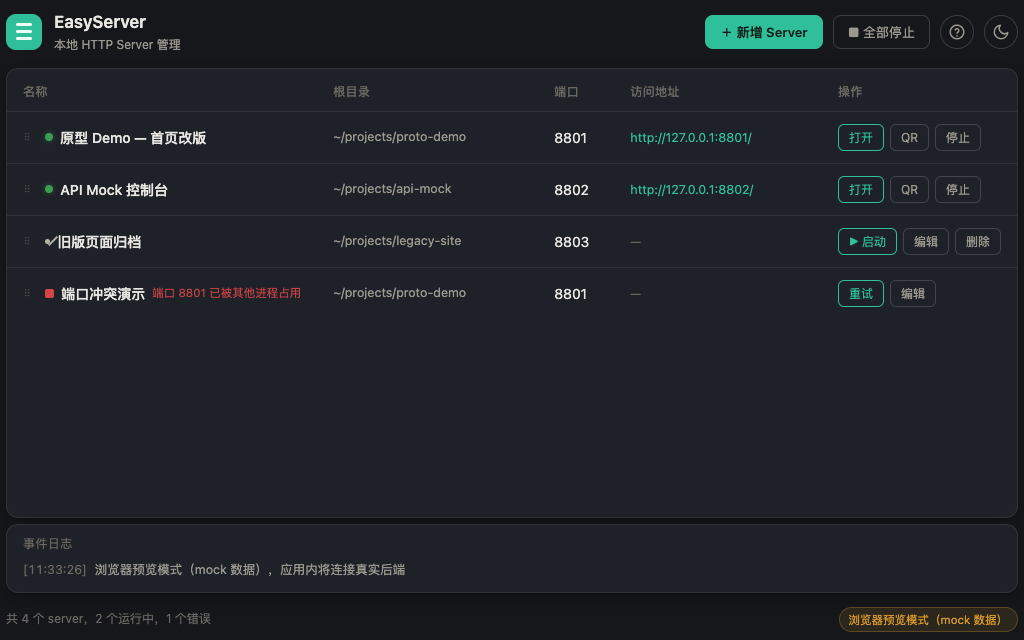Open the help question-mark icon

click(x=957, y=32)
